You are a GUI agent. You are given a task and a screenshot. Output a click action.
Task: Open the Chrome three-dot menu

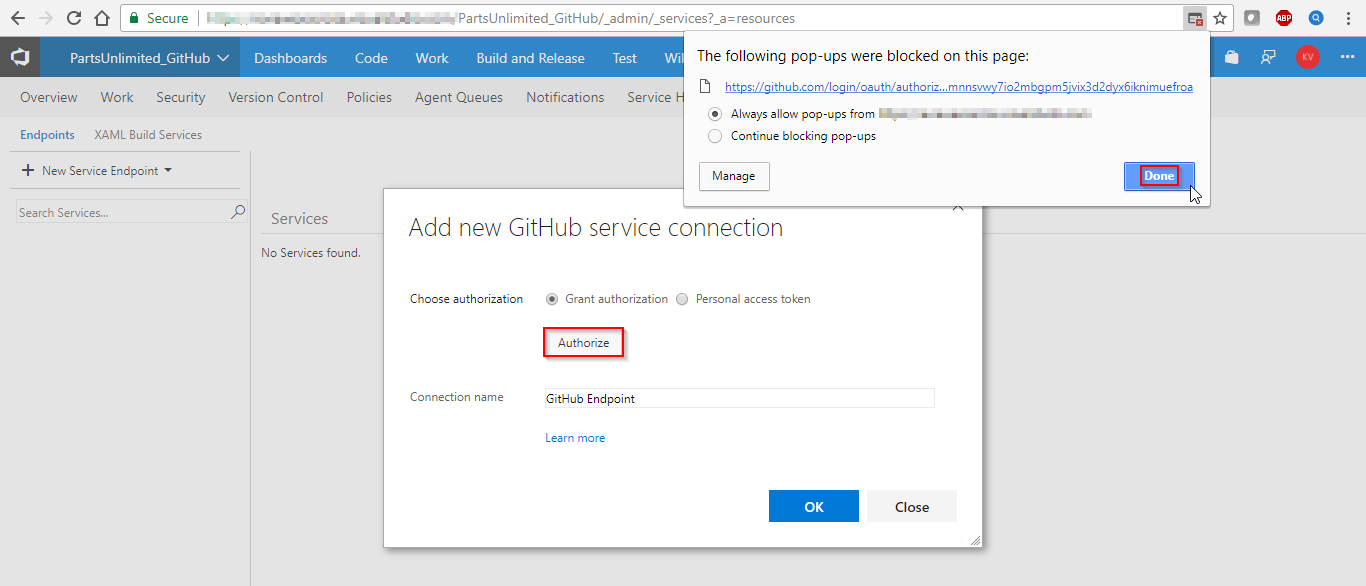tap(1348, 18)
